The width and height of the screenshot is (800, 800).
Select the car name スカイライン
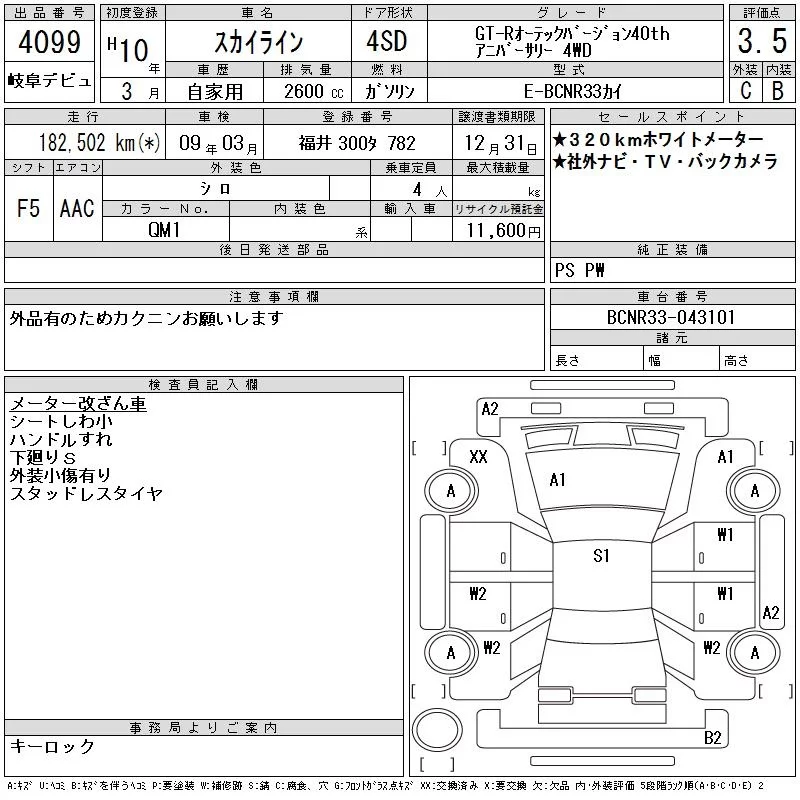pyautogui.click(x=259, y=42)
